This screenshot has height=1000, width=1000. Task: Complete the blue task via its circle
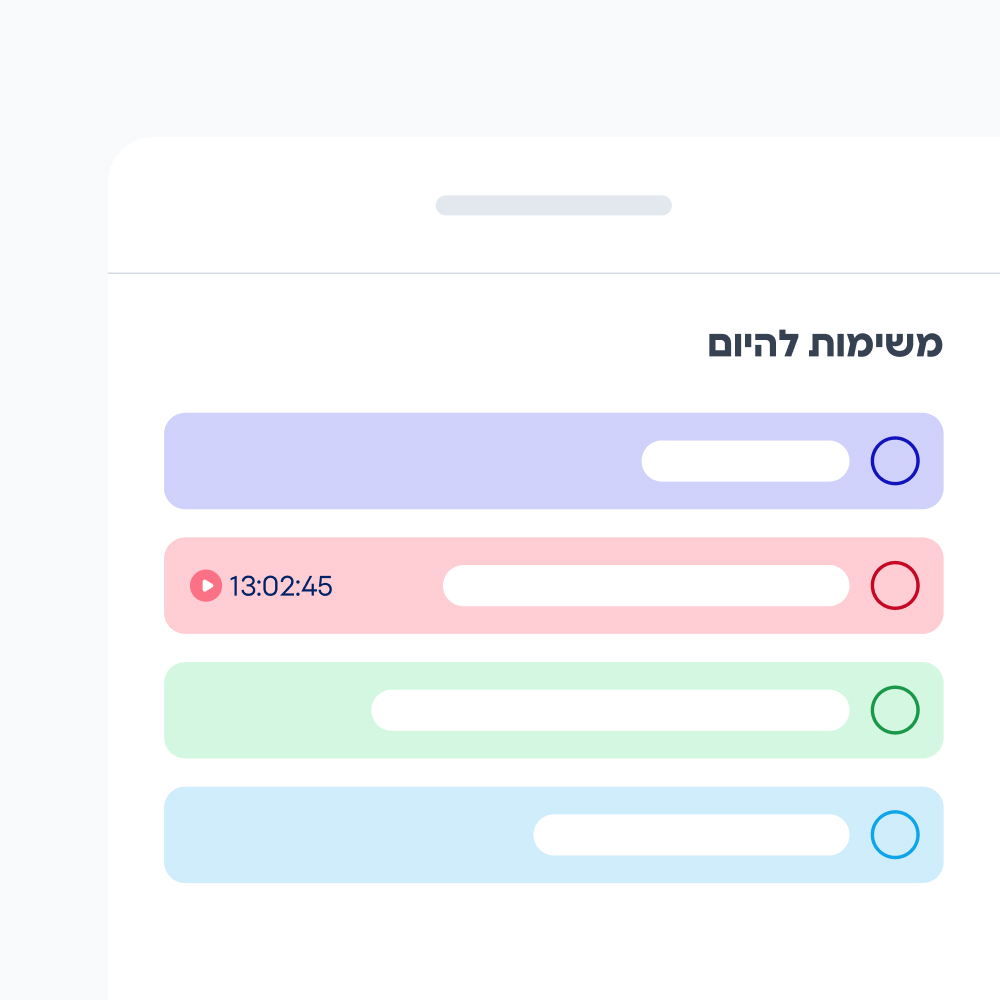point(894,835)
